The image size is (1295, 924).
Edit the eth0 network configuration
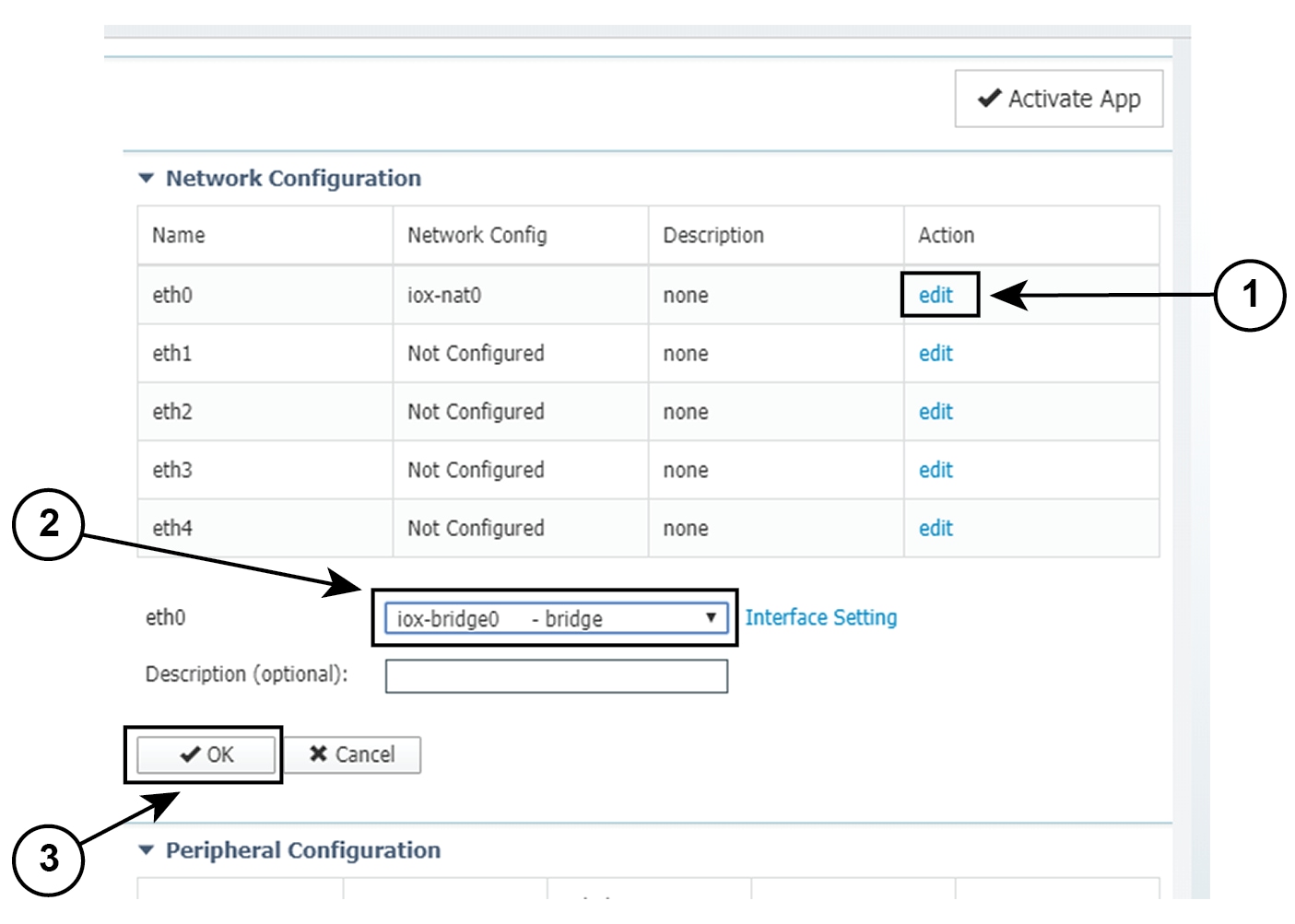pos(936,294)
